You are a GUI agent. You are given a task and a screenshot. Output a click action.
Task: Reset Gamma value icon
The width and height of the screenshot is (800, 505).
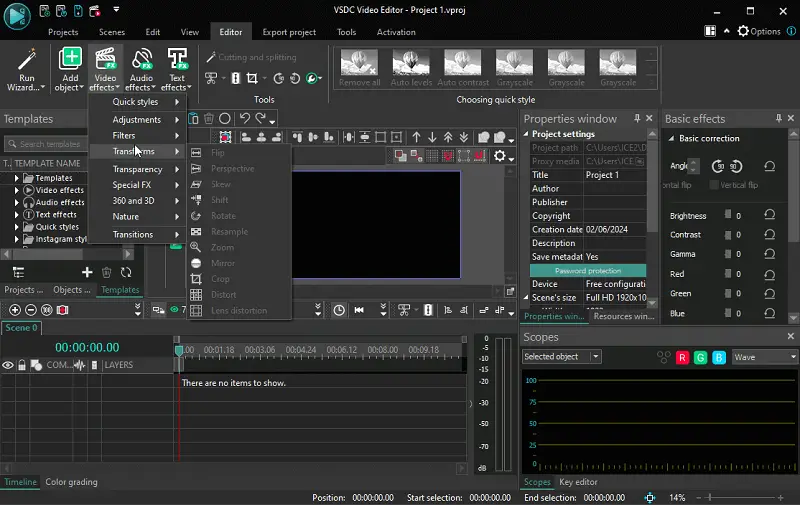(x=769, y=254)
